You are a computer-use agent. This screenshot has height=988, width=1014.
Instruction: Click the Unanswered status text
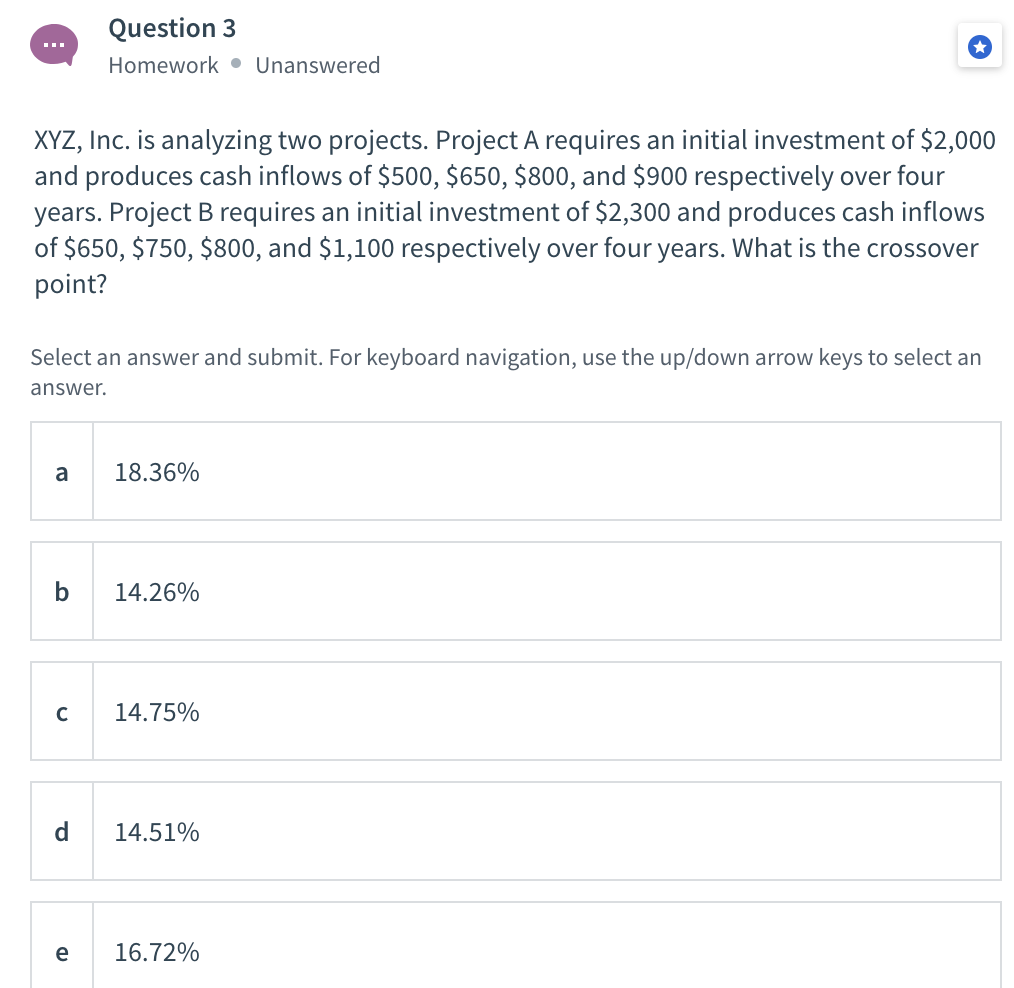[317, 65]
